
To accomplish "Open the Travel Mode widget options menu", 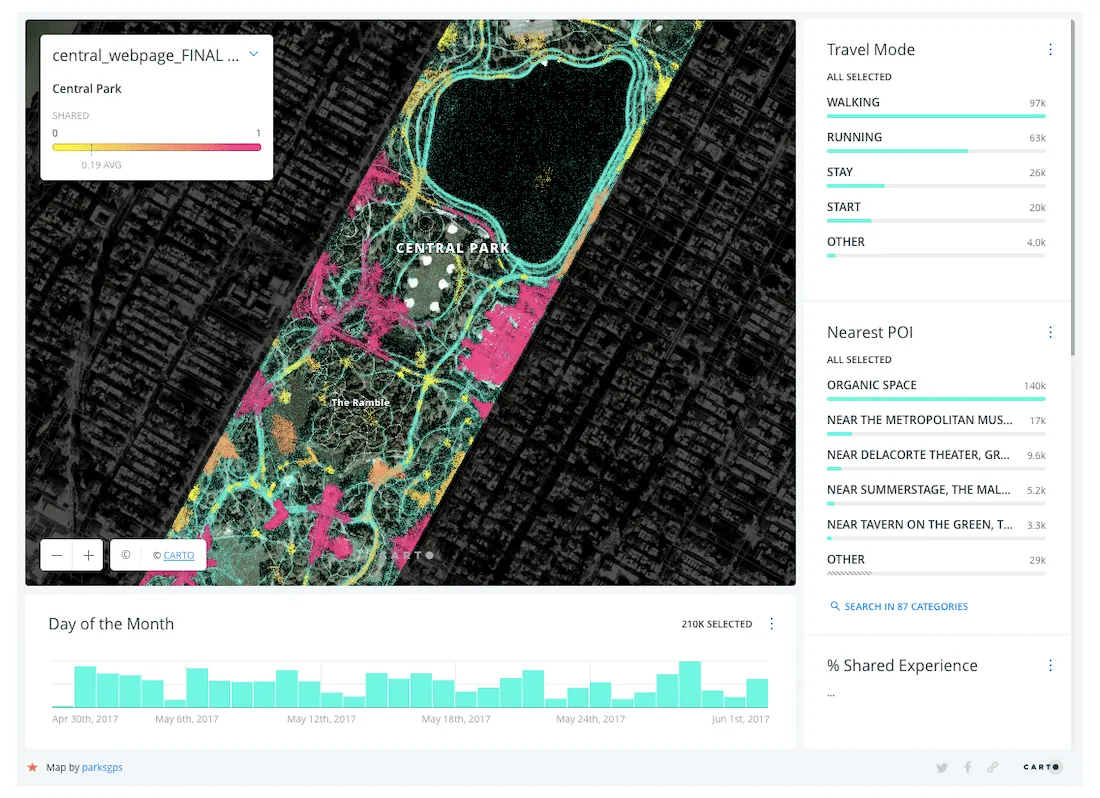I will (x=1050, y=48).
